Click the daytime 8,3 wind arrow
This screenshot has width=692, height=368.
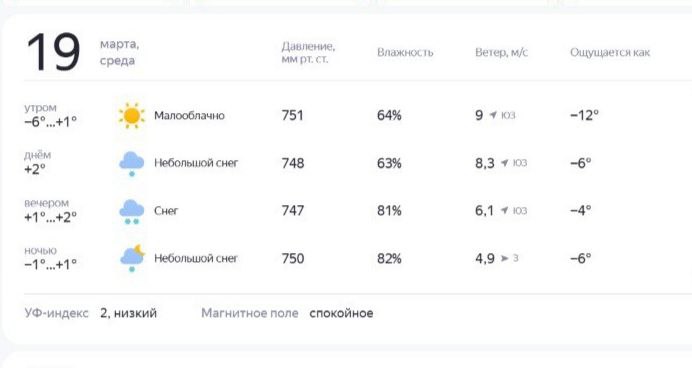coord(504,163)
